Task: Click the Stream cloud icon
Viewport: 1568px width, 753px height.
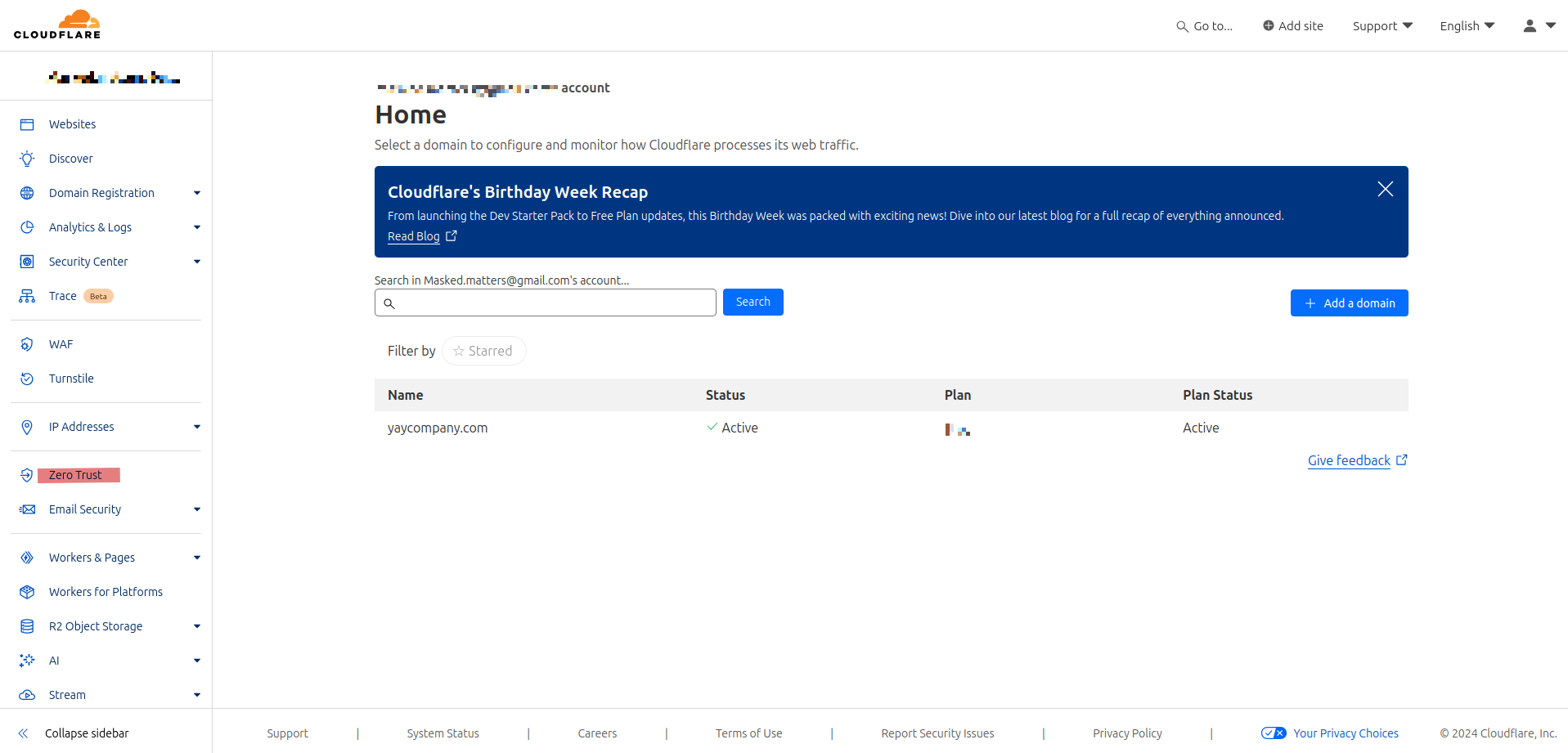Action: 27,695
